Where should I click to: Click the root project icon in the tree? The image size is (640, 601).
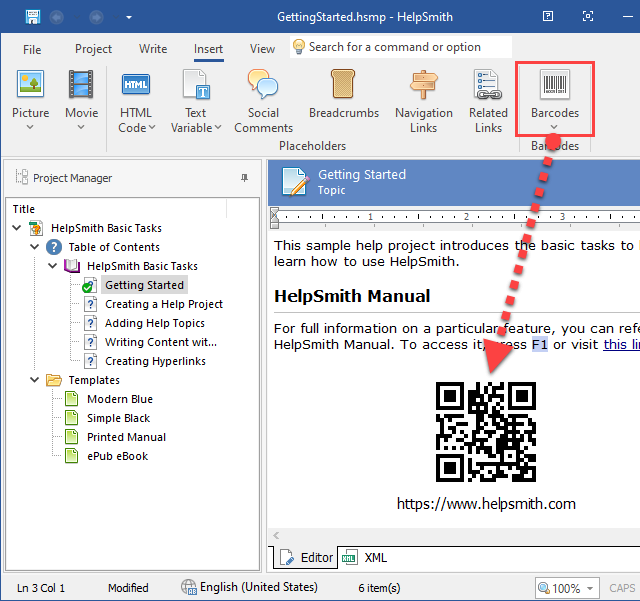36,228
